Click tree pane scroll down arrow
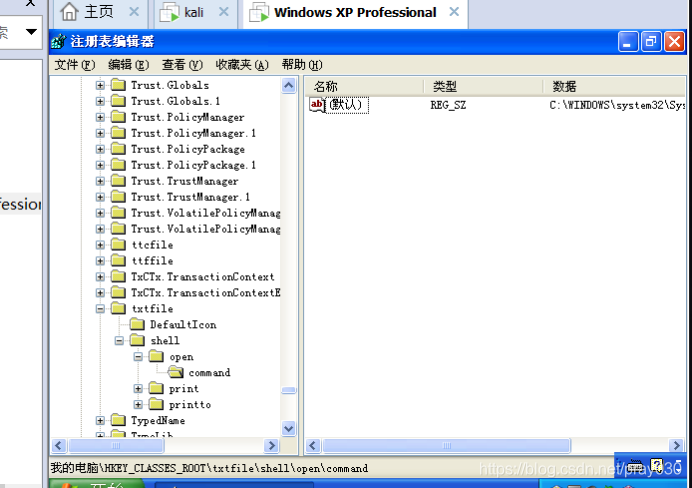The image size is (692, 488). coord(289,428)
